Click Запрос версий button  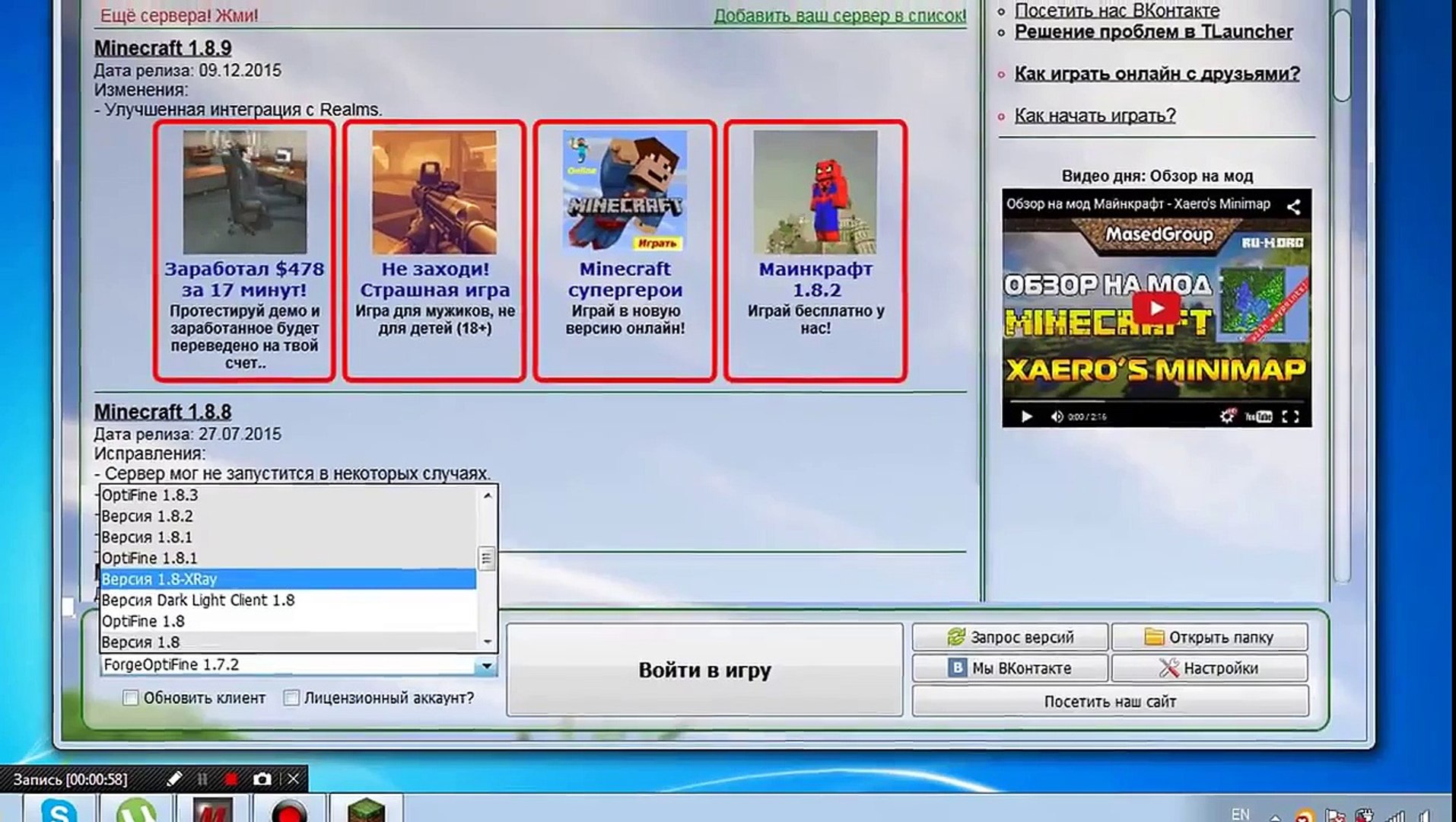[1009, 637]
